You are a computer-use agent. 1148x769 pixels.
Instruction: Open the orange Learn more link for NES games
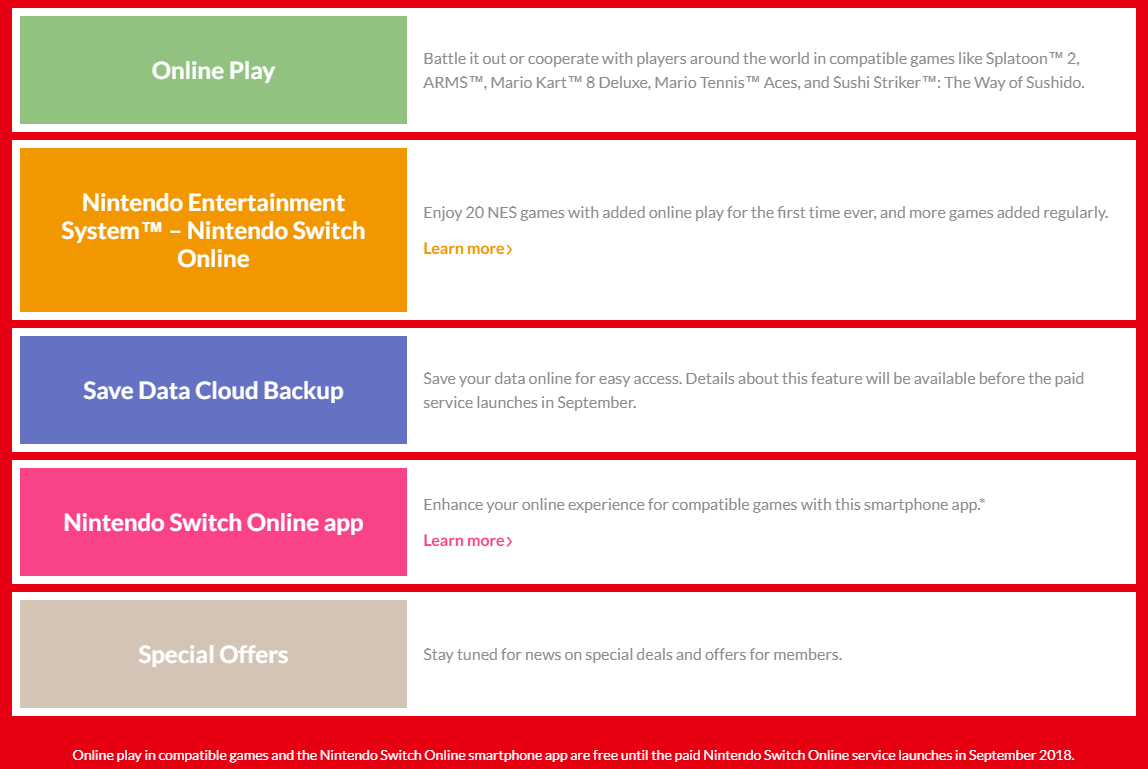[463, 248]
